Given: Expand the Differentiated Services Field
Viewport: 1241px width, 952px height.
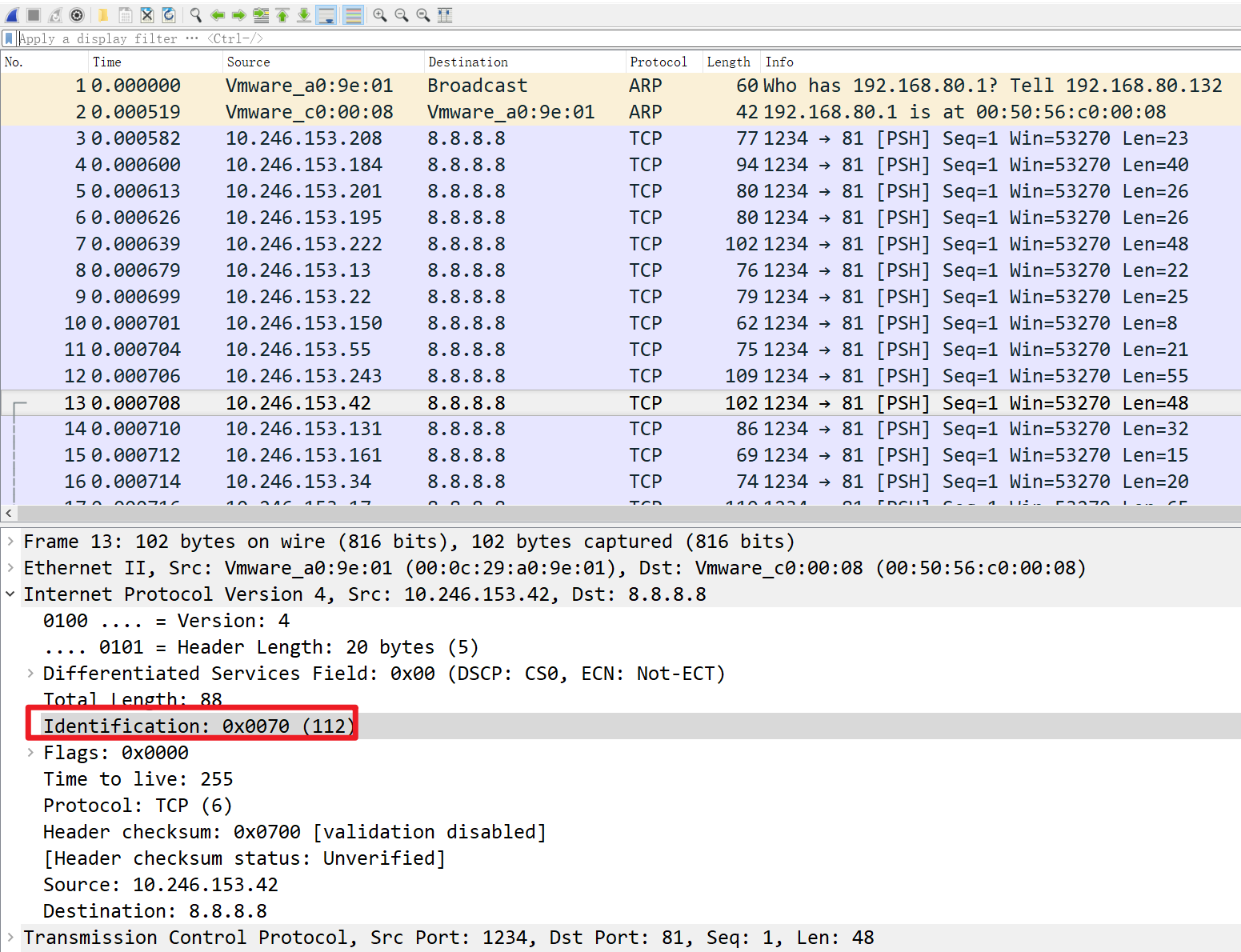Looking at the screenshot, I should (30, 674).
